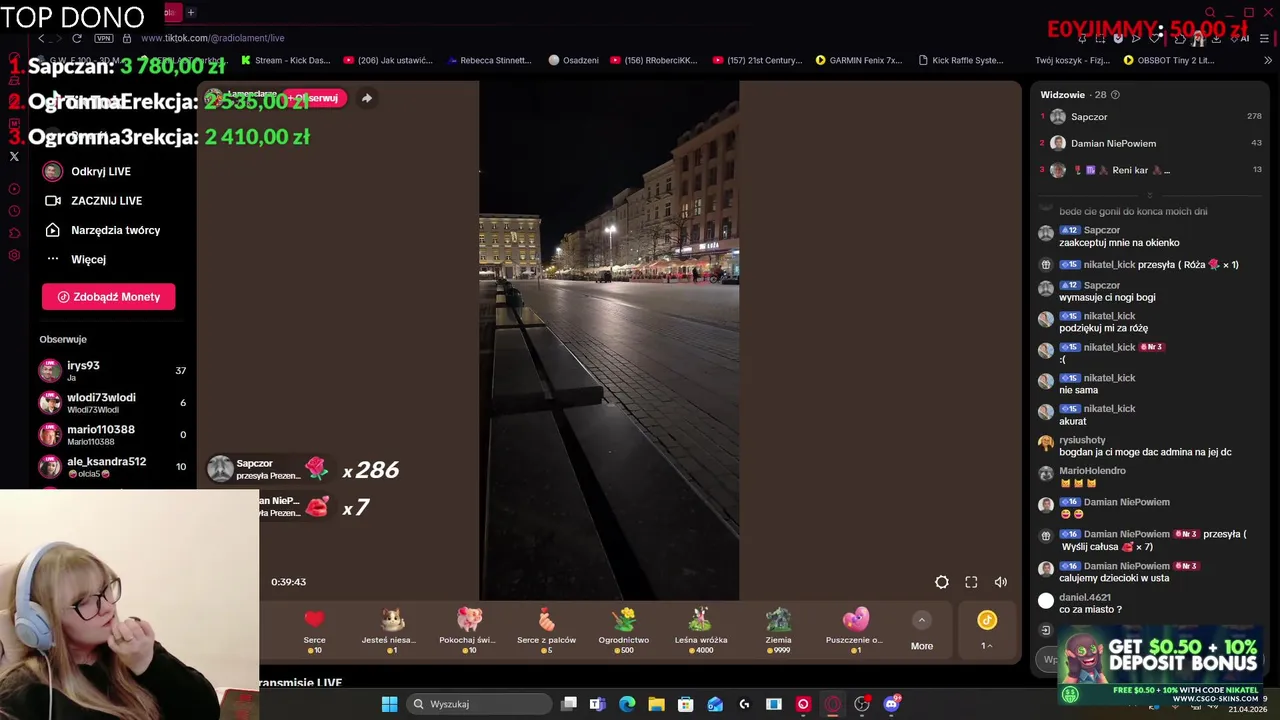The width and height of the screenshot is (1280, 720).
Task: Go back in browser history
Action: coord(41,38)
